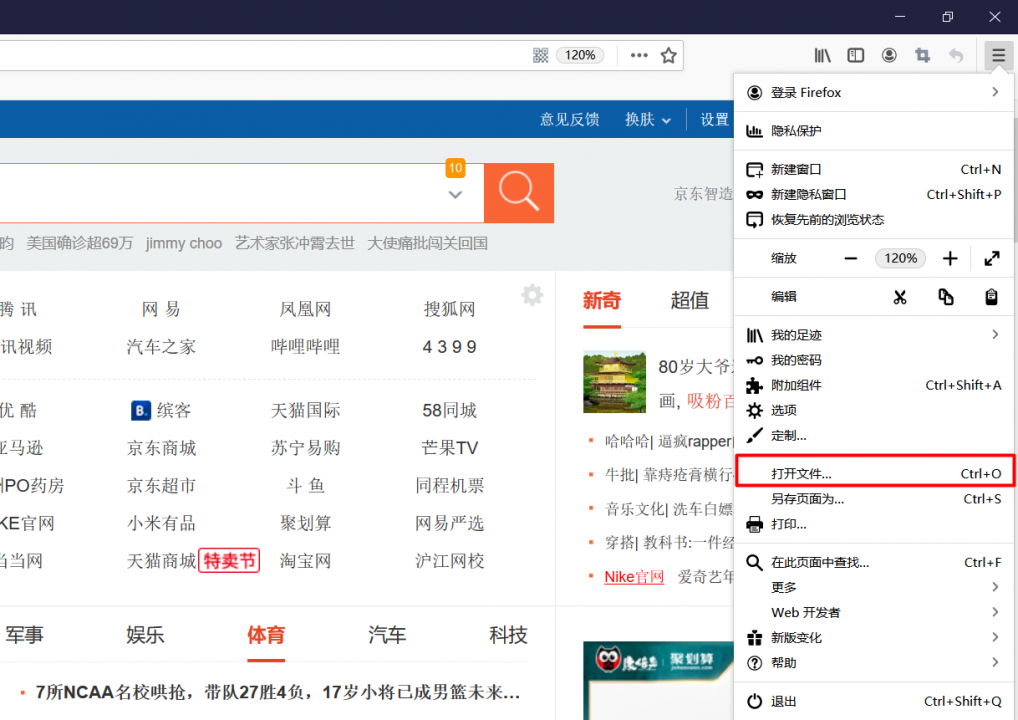Open the Firefox hamburger menu button
Screen dimensions: 1018x720
[998, 56]
